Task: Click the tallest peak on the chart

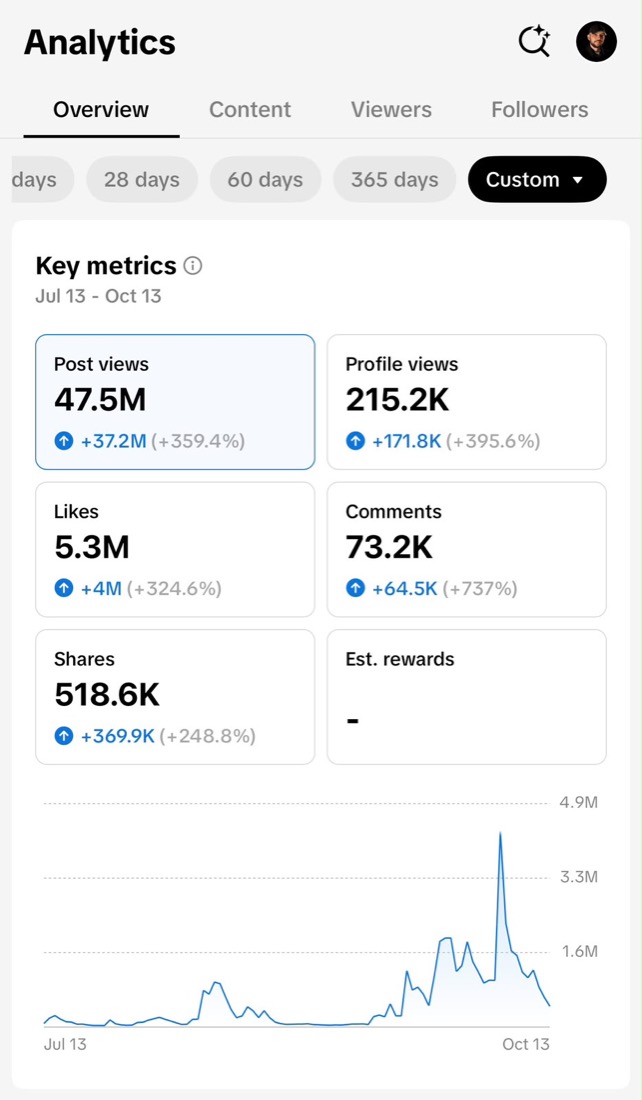Action: click(x=500, y=835)
